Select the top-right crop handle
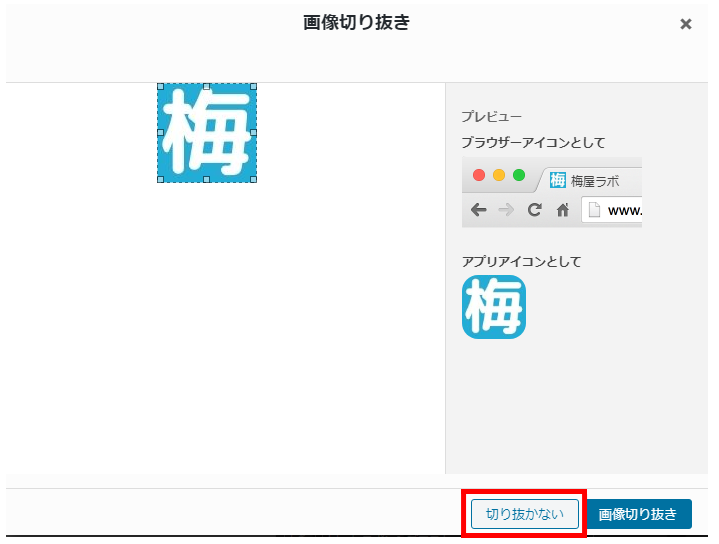The image size is (719, 544). 254,86
